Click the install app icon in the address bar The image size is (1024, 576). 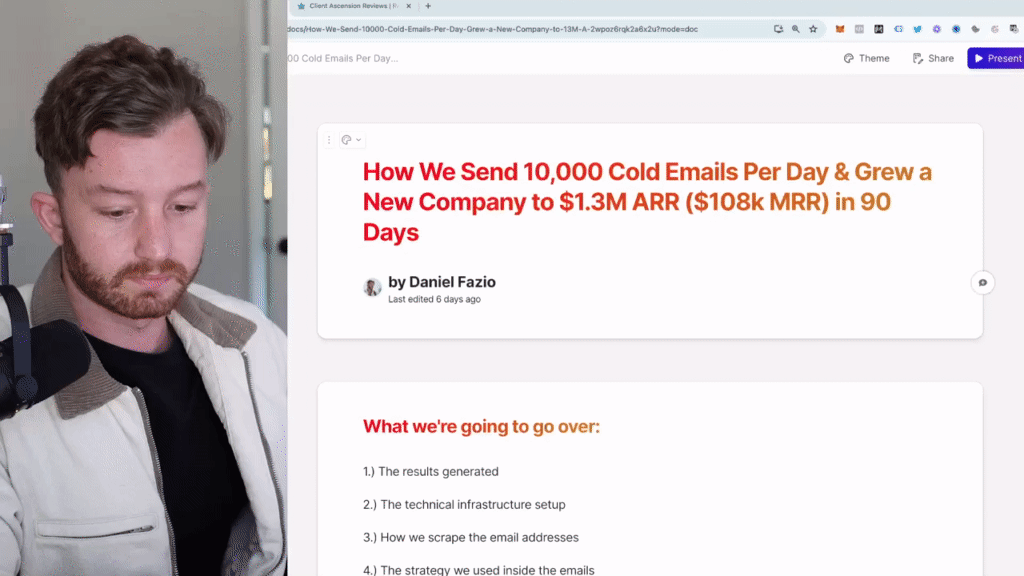pos(778,29)
